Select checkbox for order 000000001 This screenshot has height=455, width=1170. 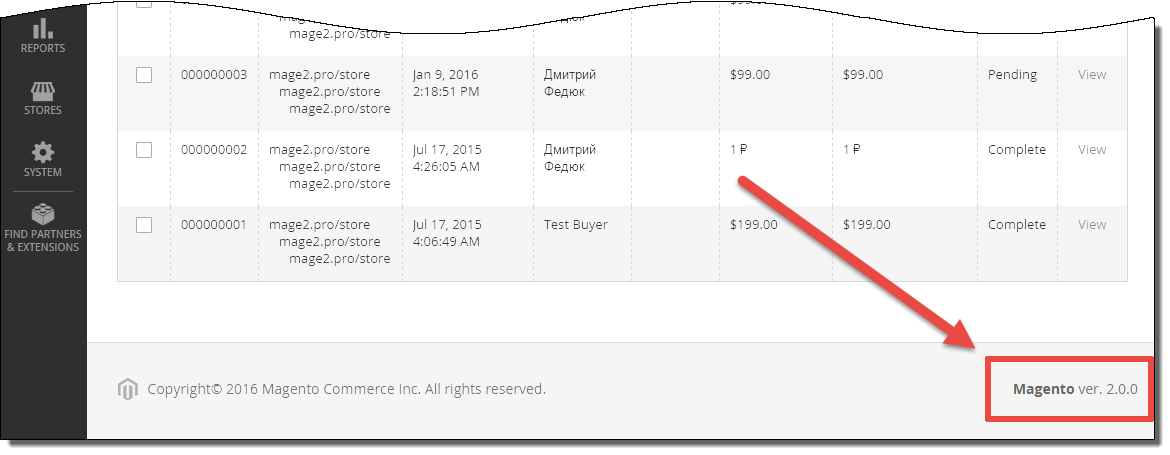[x=144, y=225]
